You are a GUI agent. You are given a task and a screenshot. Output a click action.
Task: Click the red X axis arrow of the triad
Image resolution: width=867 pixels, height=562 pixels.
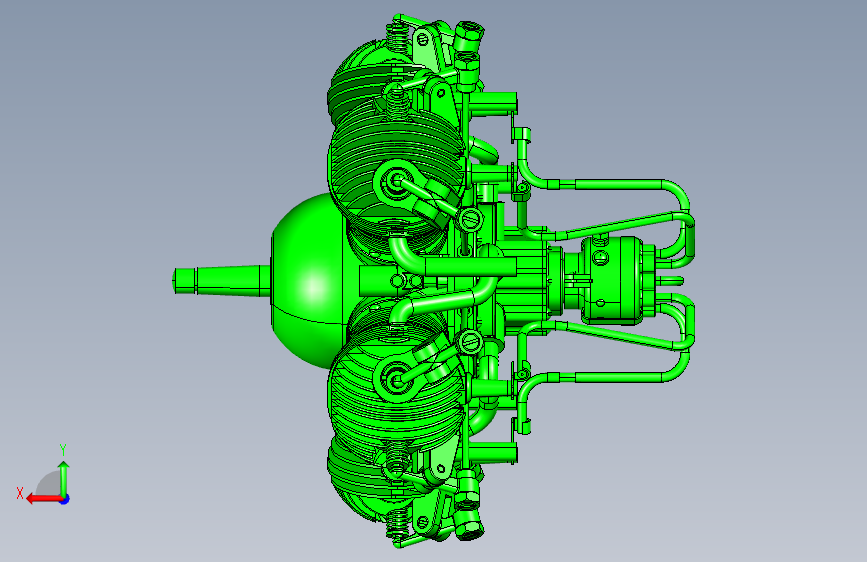[43, 499]
